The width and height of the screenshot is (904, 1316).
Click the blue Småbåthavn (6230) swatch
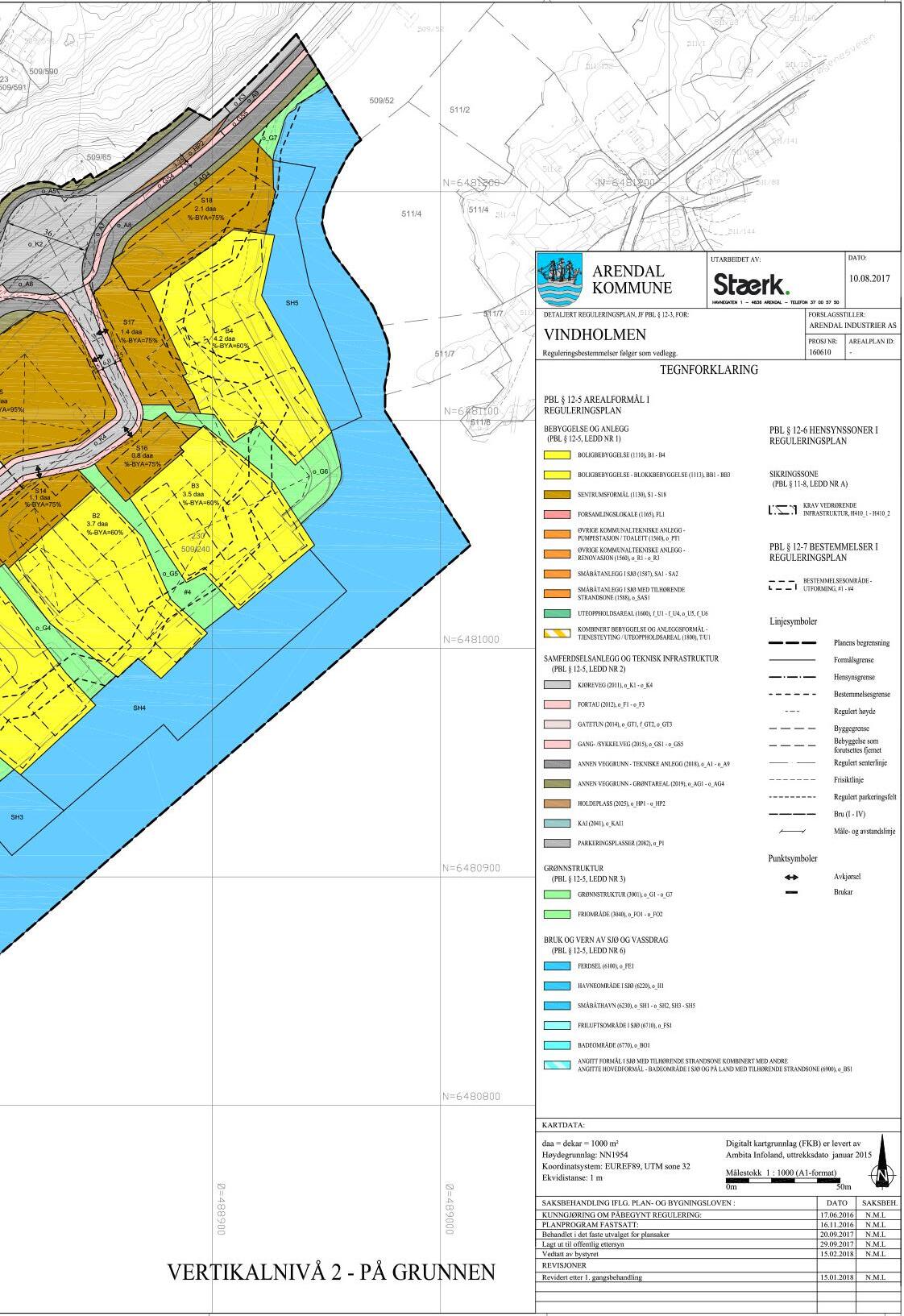click(x=558, y=1006)
